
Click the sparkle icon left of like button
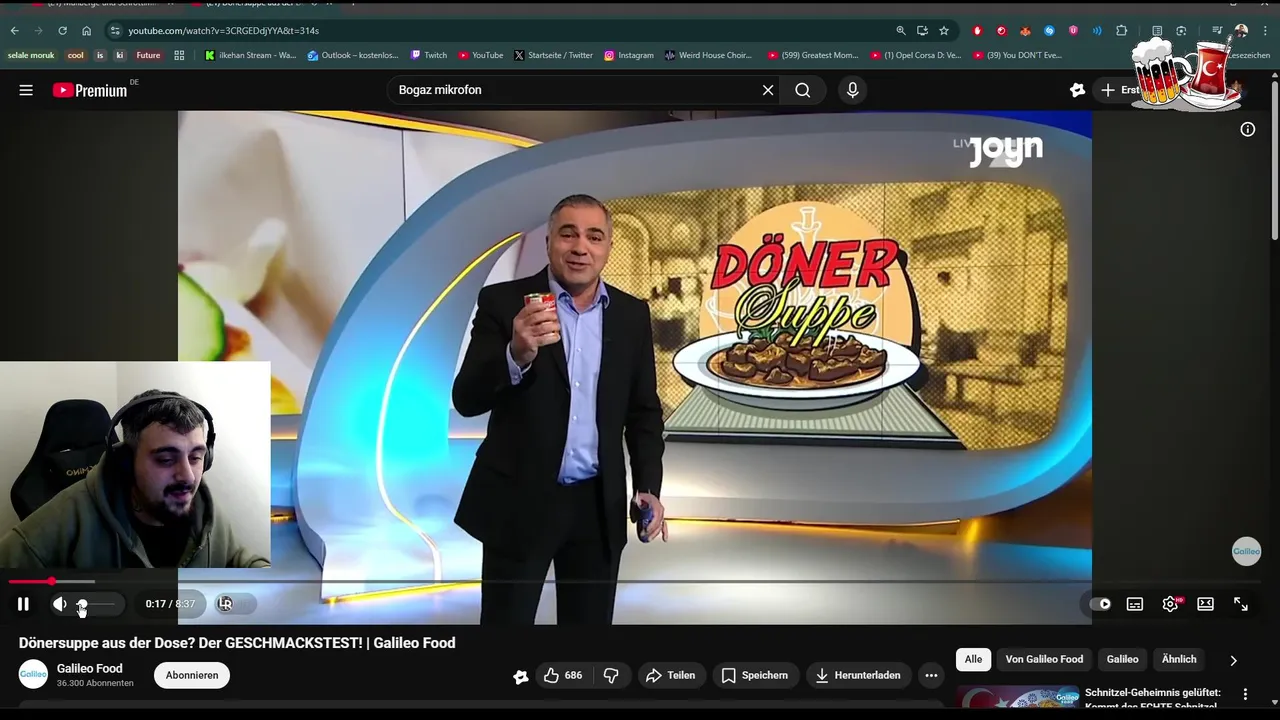(x=520, y=676)
